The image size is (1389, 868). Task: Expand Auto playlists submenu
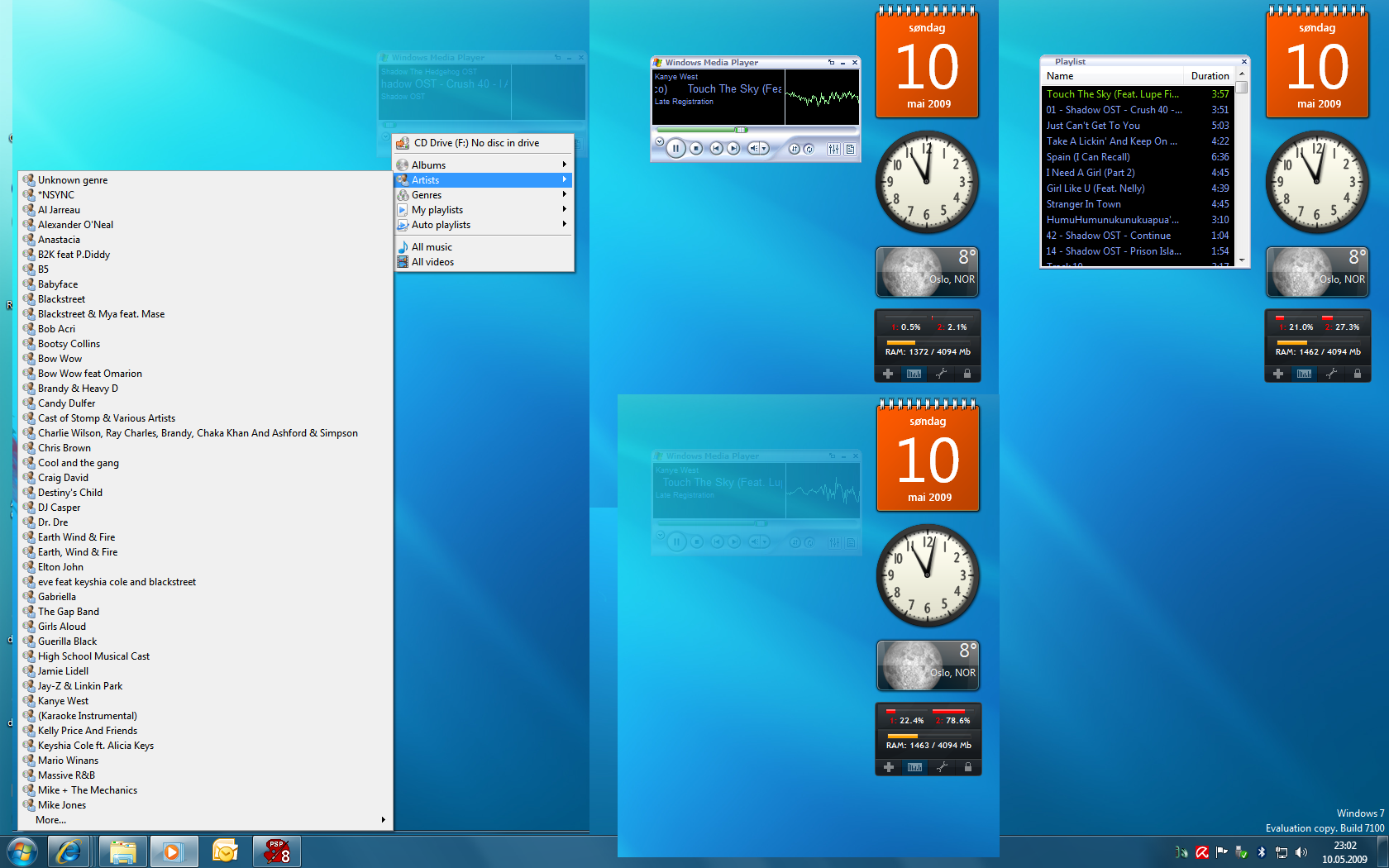(x=484, y=225)
